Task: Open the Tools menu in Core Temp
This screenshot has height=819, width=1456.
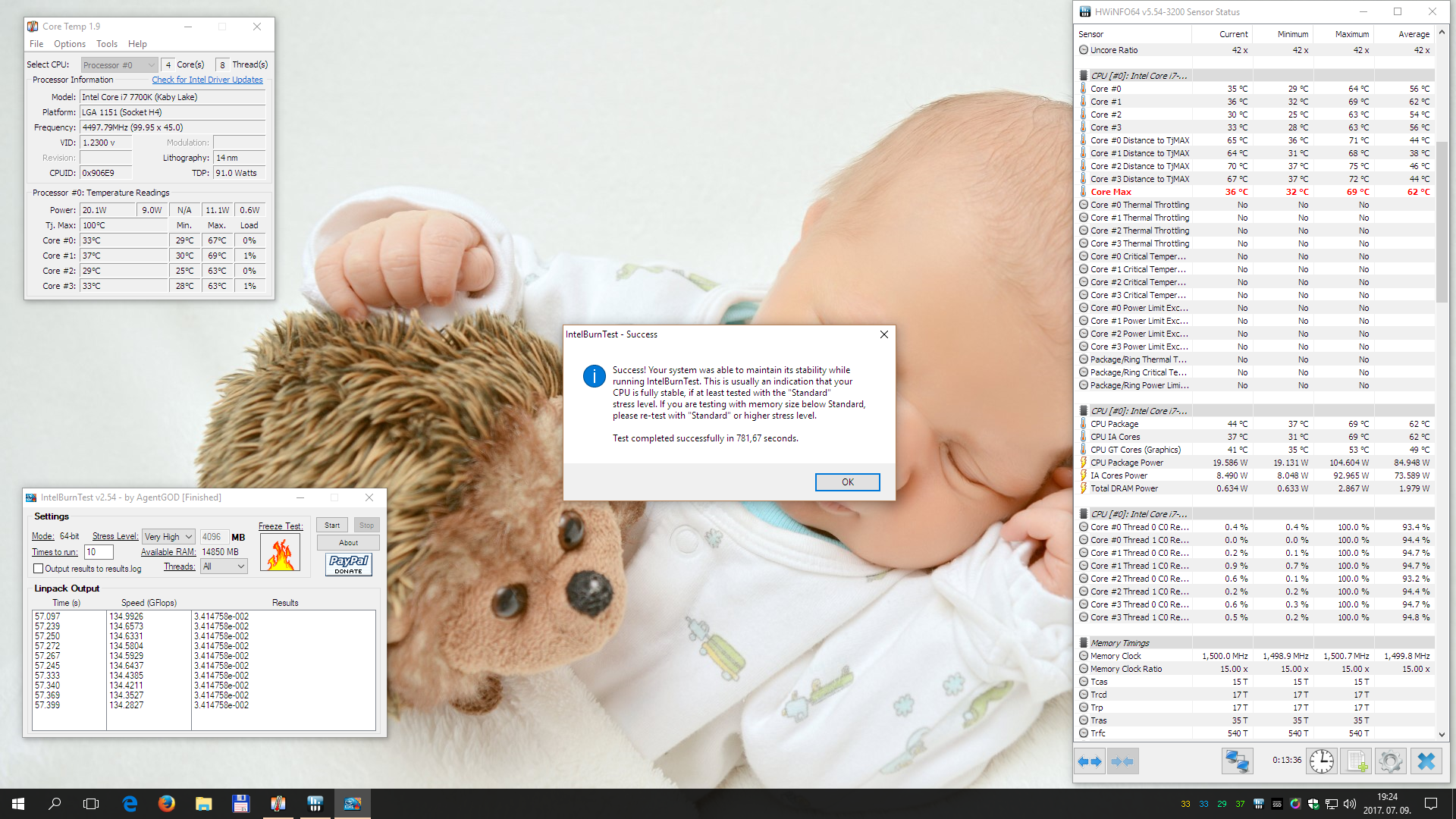Action: point(106,44)
